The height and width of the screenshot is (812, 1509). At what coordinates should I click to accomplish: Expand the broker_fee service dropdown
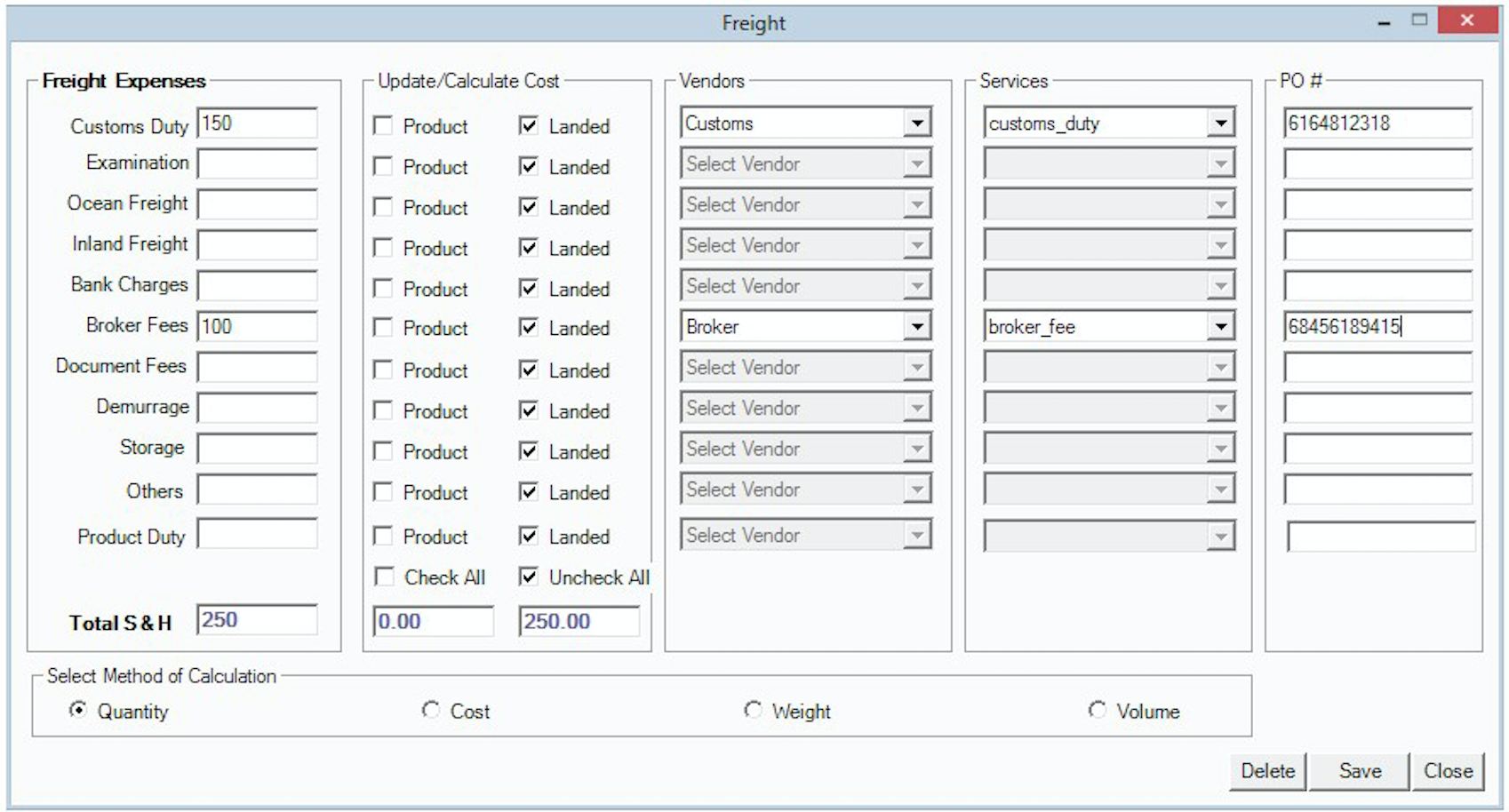point(1221,327)
